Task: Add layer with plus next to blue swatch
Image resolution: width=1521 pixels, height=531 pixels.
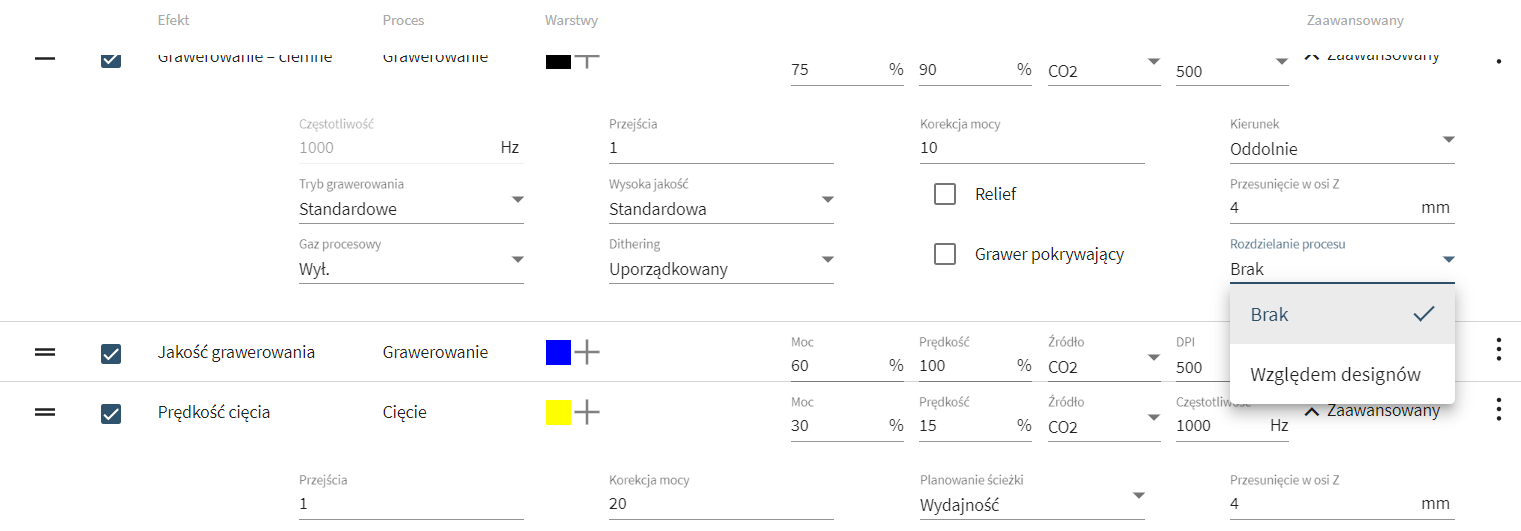Action: point(587,352)
